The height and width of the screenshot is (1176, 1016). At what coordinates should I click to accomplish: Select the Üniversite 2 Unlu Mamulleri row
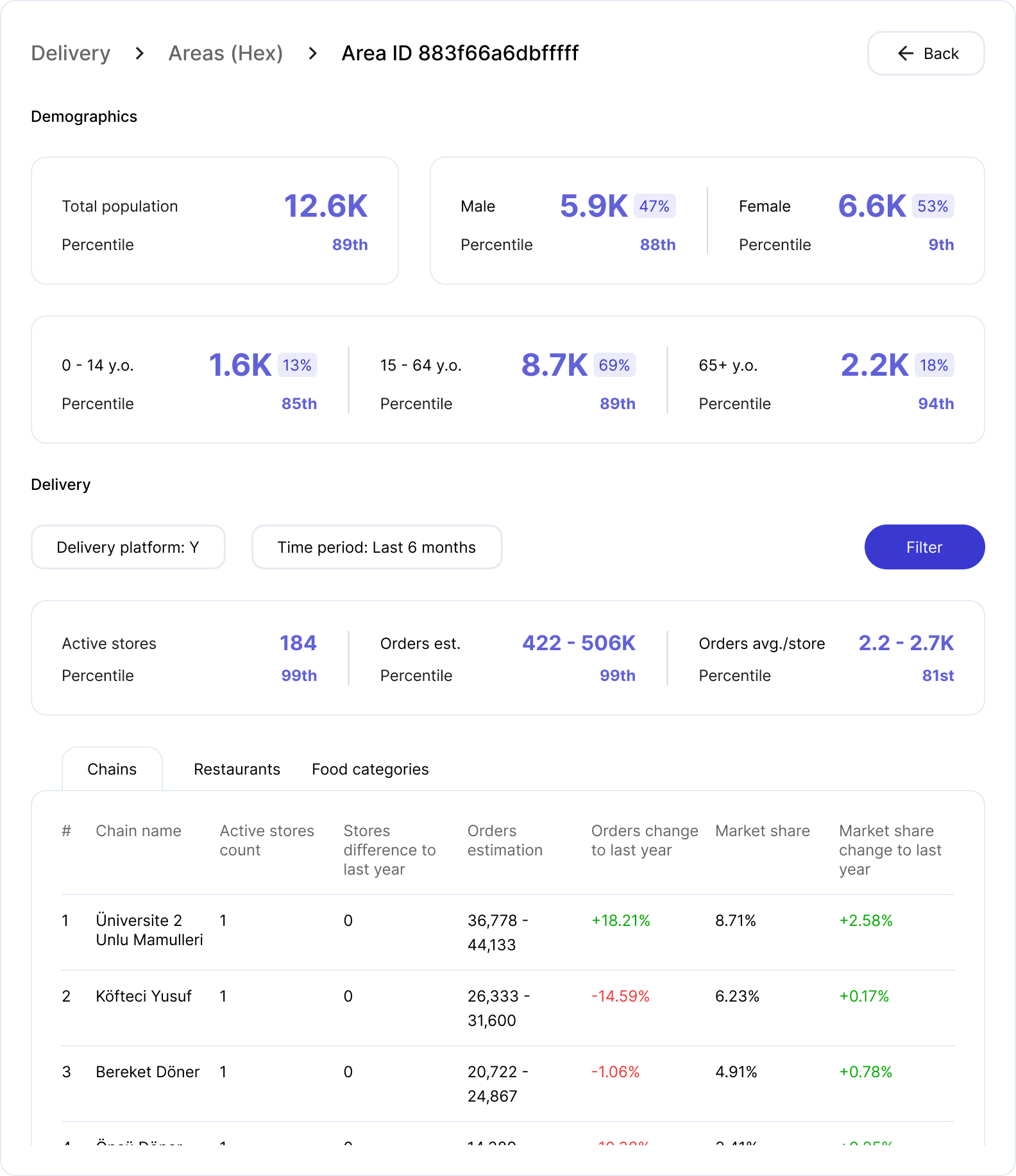(149, 930)
